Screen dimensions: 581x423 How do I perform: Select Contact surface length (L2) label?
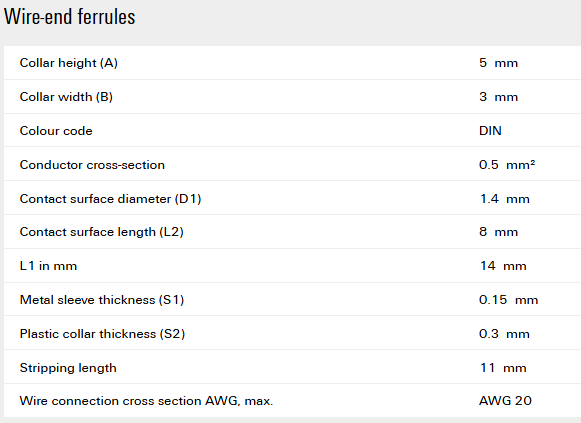102,232
